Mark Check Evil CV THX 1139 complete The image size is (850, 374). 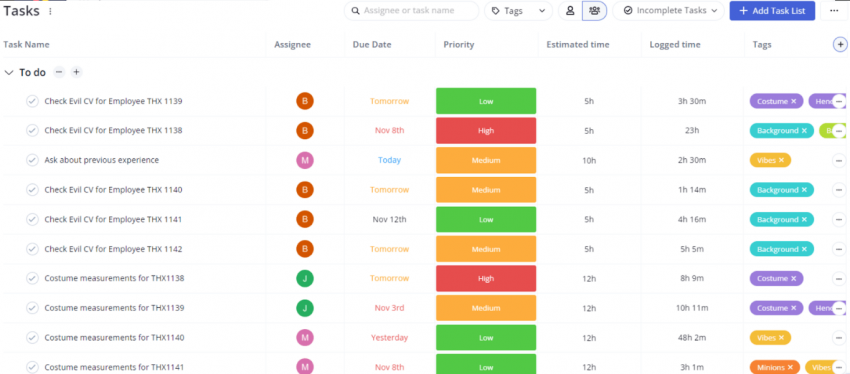[x=33, y=101]
